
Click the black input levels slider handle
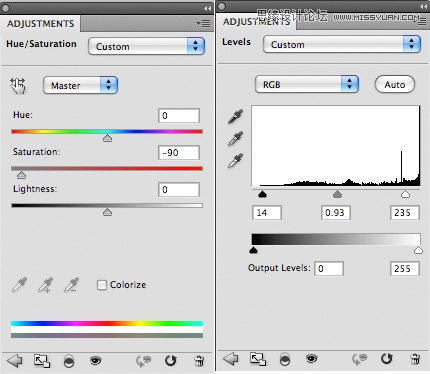point(262,194)
